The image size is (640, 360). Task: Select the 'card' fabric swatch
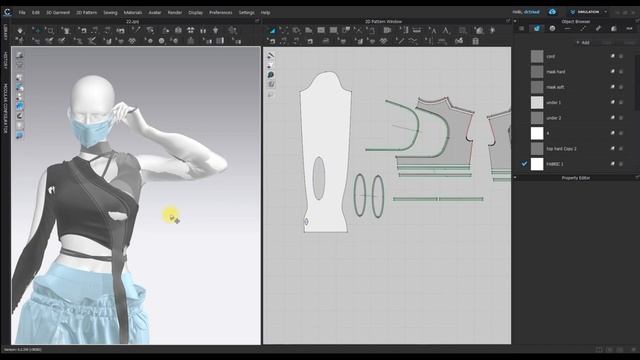point(537,56)
